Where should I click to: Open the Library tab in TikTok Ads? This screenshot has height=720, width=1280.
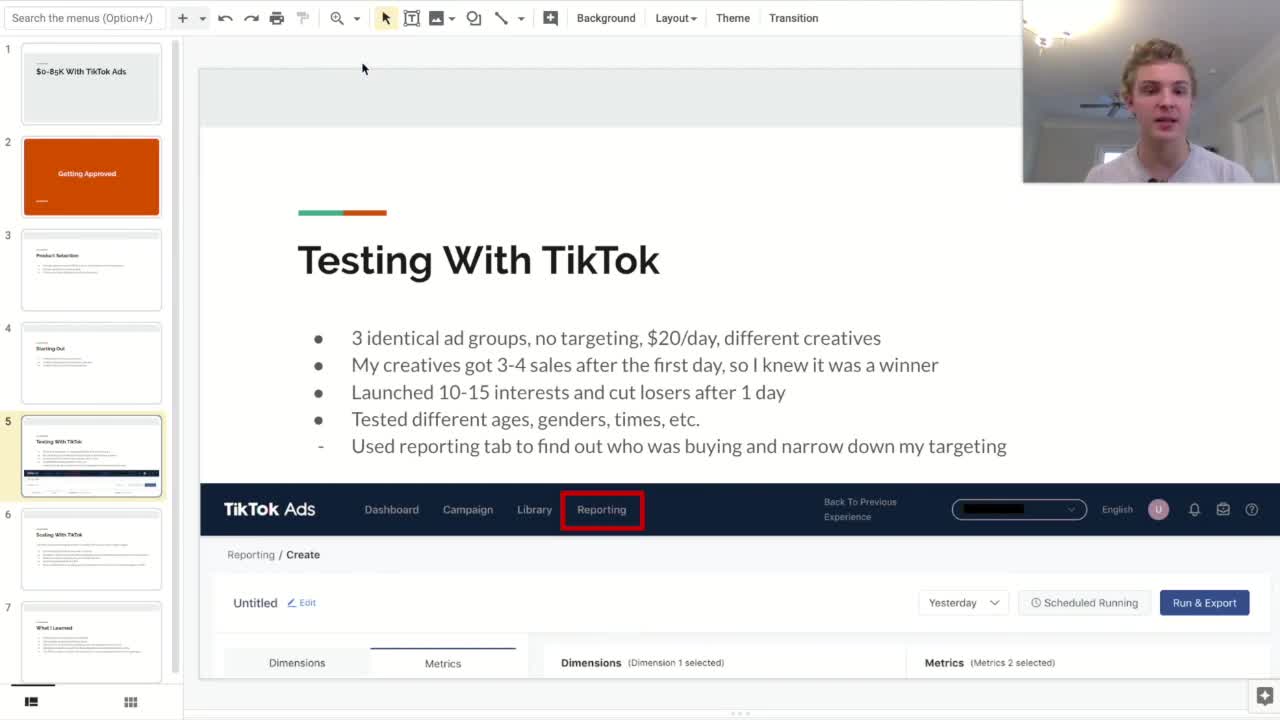pyautogui.click(x=534, y=510)
